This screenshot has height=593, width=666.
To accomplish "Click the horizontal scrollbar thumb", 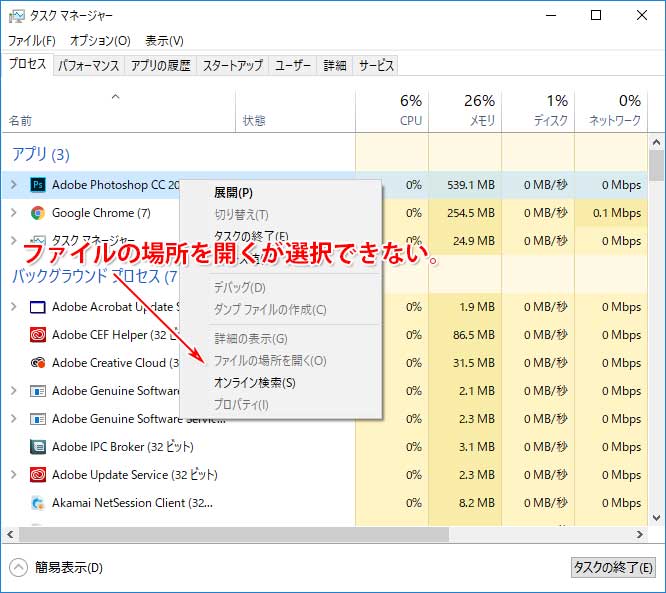I will coord(234,535).
